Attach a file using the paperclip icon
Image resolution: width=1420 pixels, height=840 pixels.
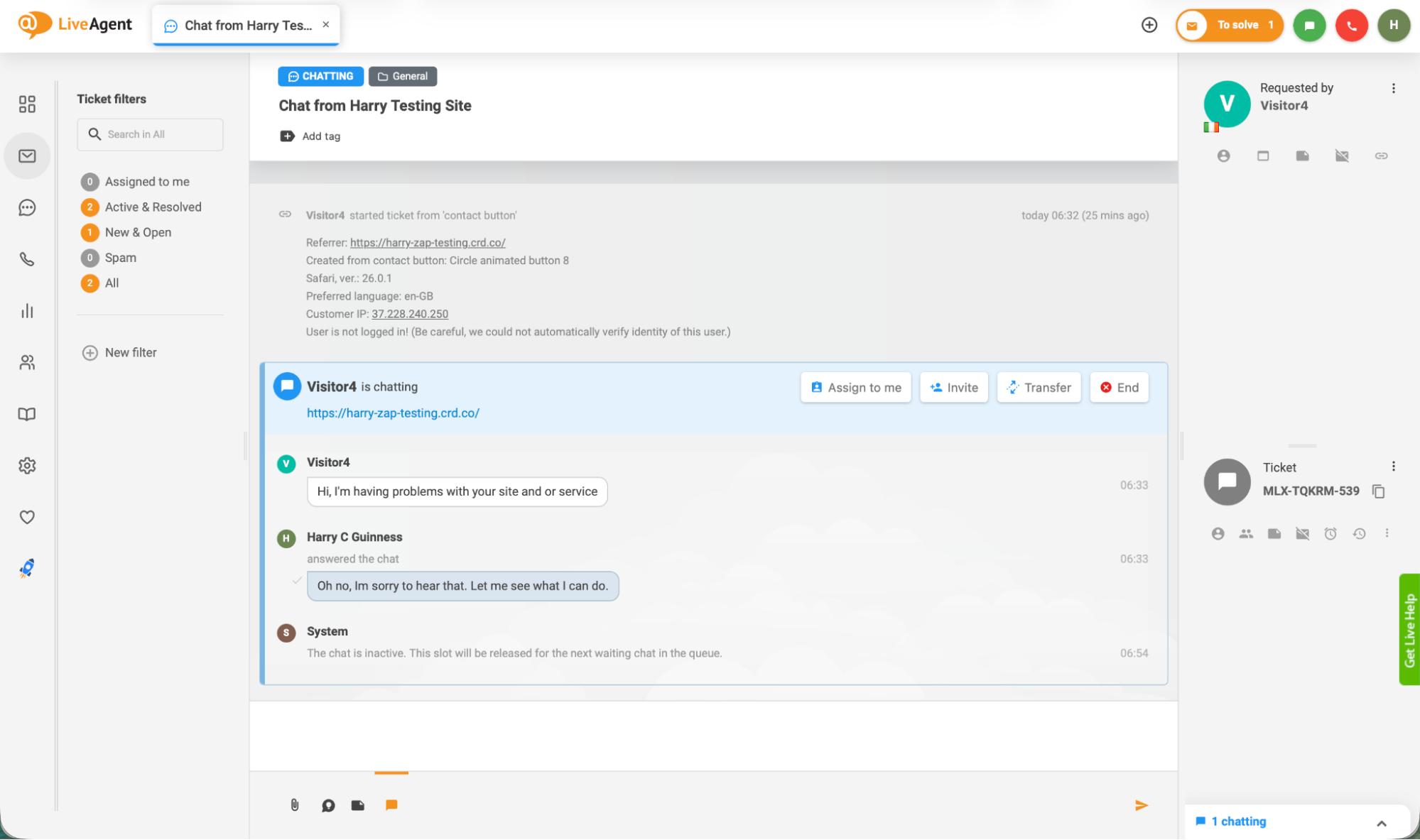click(295, 804)
